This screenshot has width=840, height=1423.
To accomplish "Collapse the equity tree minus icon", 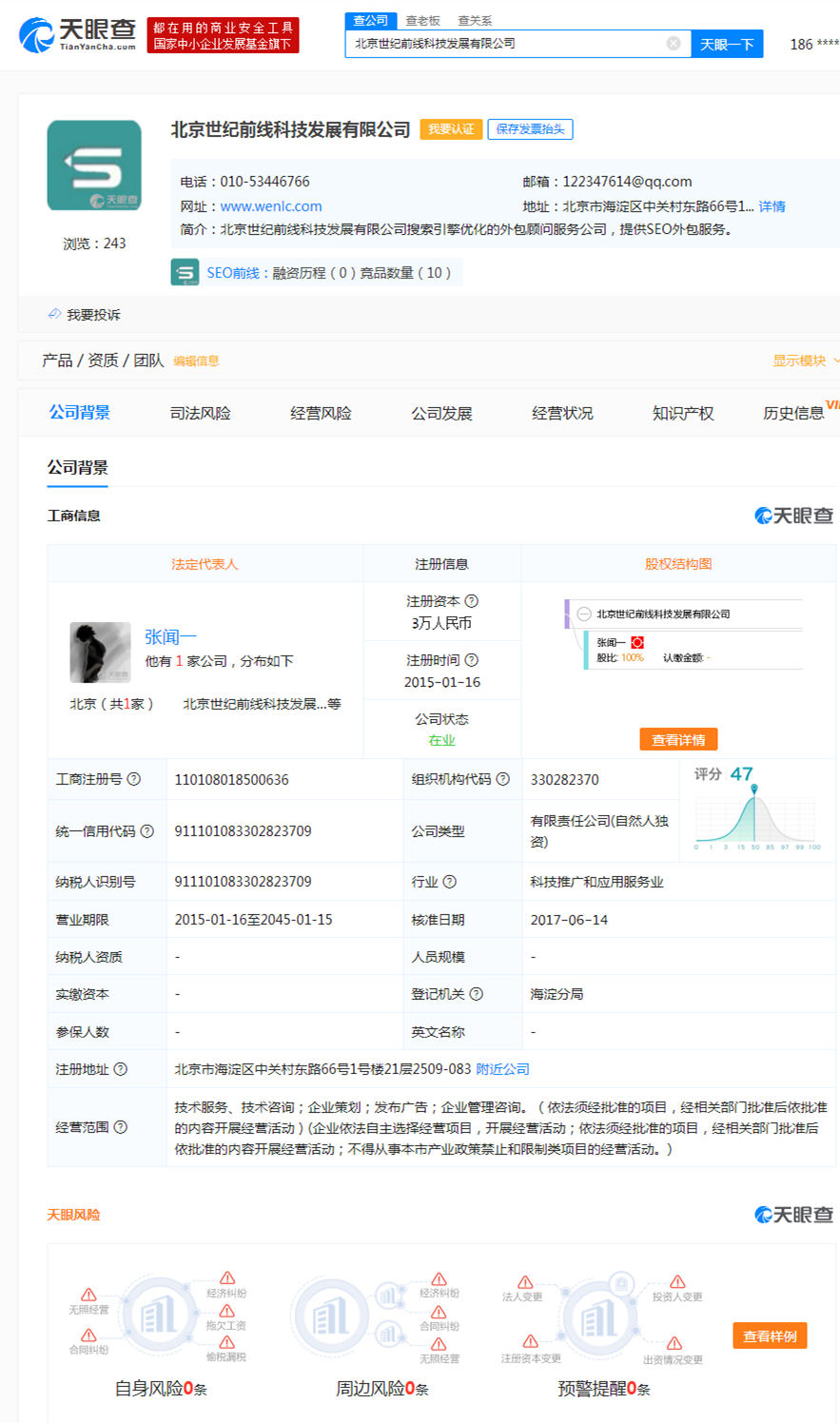I will (x=584, y=614).
